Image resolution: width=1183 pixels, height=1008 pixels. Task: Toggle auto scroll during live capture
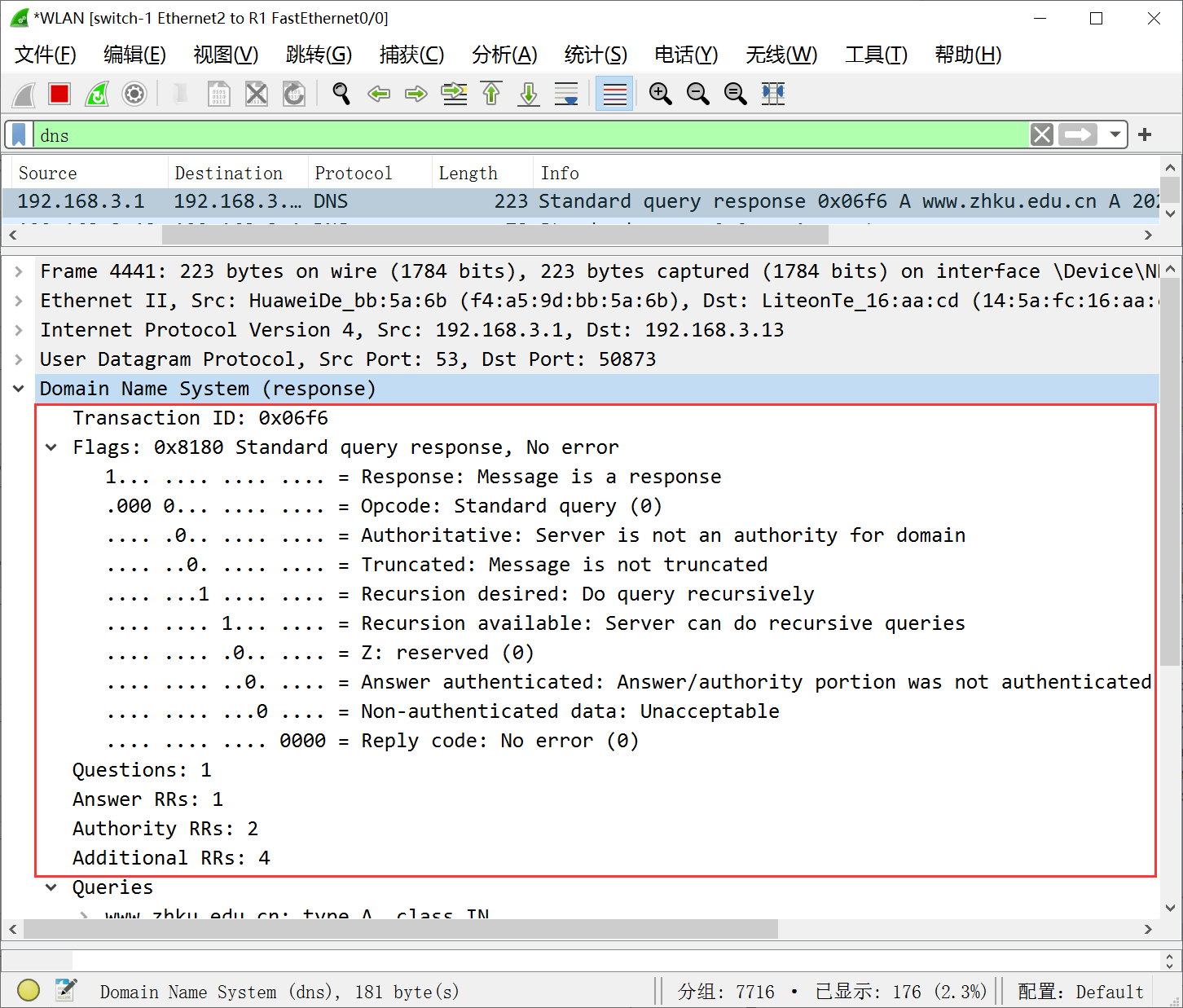(x=566, y=95)
